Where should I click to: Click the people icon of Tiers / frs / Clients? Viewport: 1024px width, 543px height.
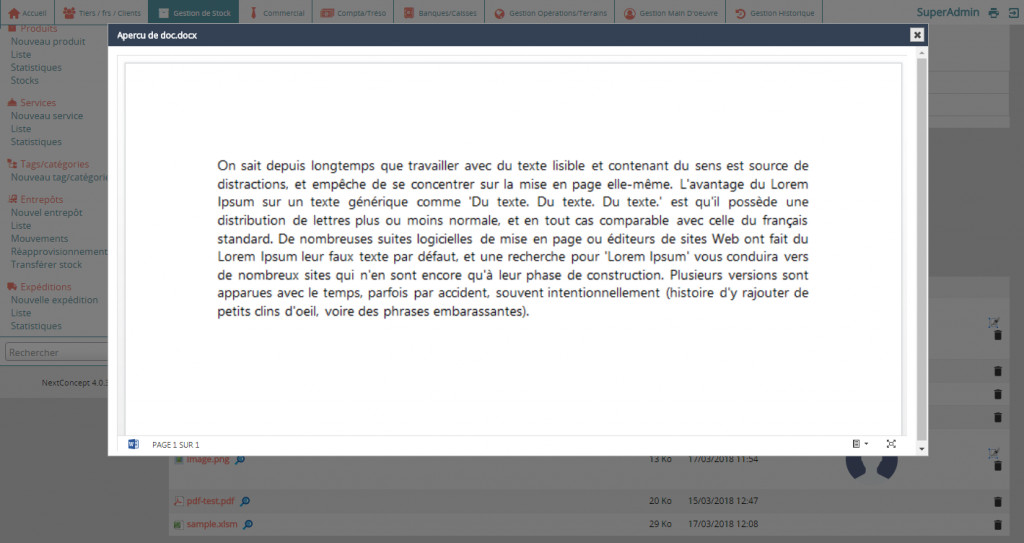point(69,13)
